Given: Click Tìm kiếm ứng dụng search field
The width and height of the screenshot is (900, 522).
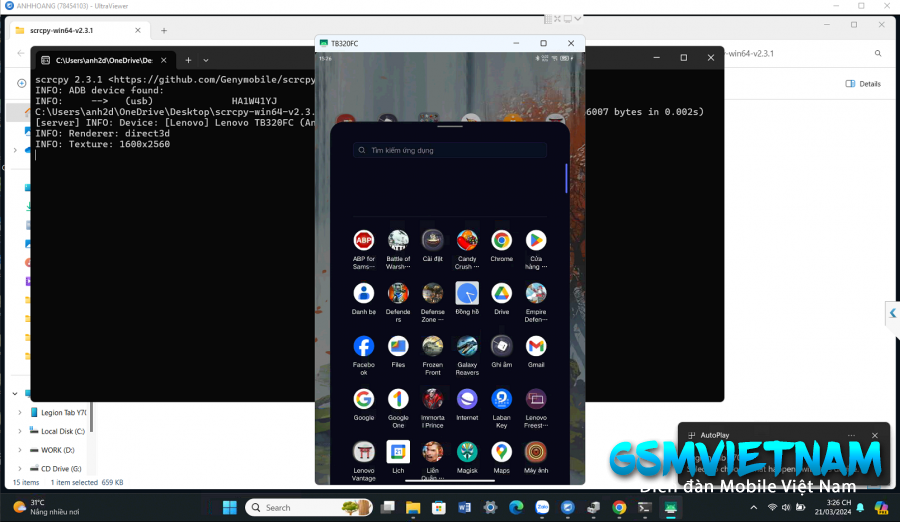Looking at the screenshot, I should (449, 150).
